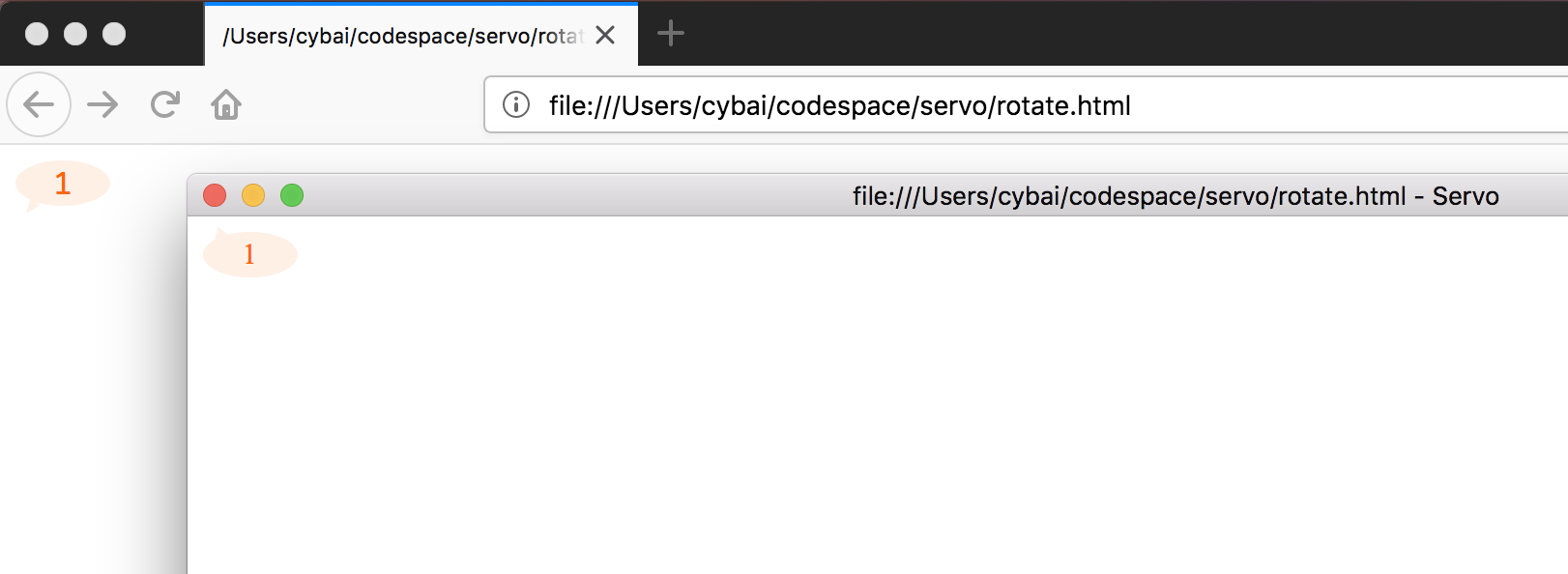1568x574 pixels.
Task: Open the browser home page
Action: (x=225, y=104)
